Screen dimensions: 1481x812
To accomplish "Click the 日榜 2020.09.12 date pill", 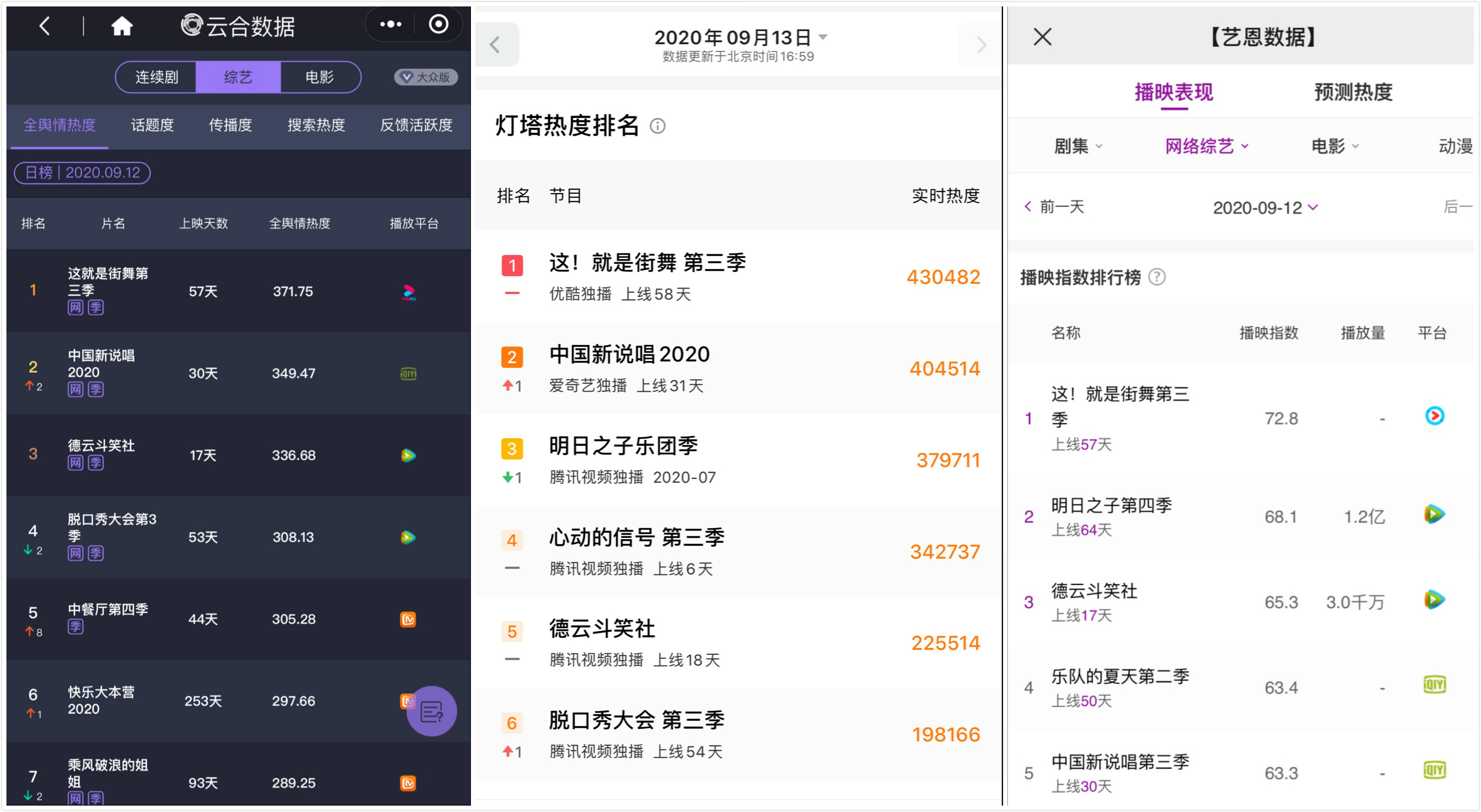I will click(x=82, y=172).
